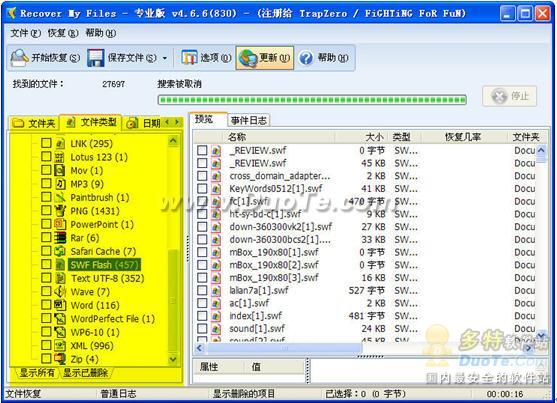
Task: Click the Show Deleted (显示已删除) tab button
Action: click(x=86, y=372)
